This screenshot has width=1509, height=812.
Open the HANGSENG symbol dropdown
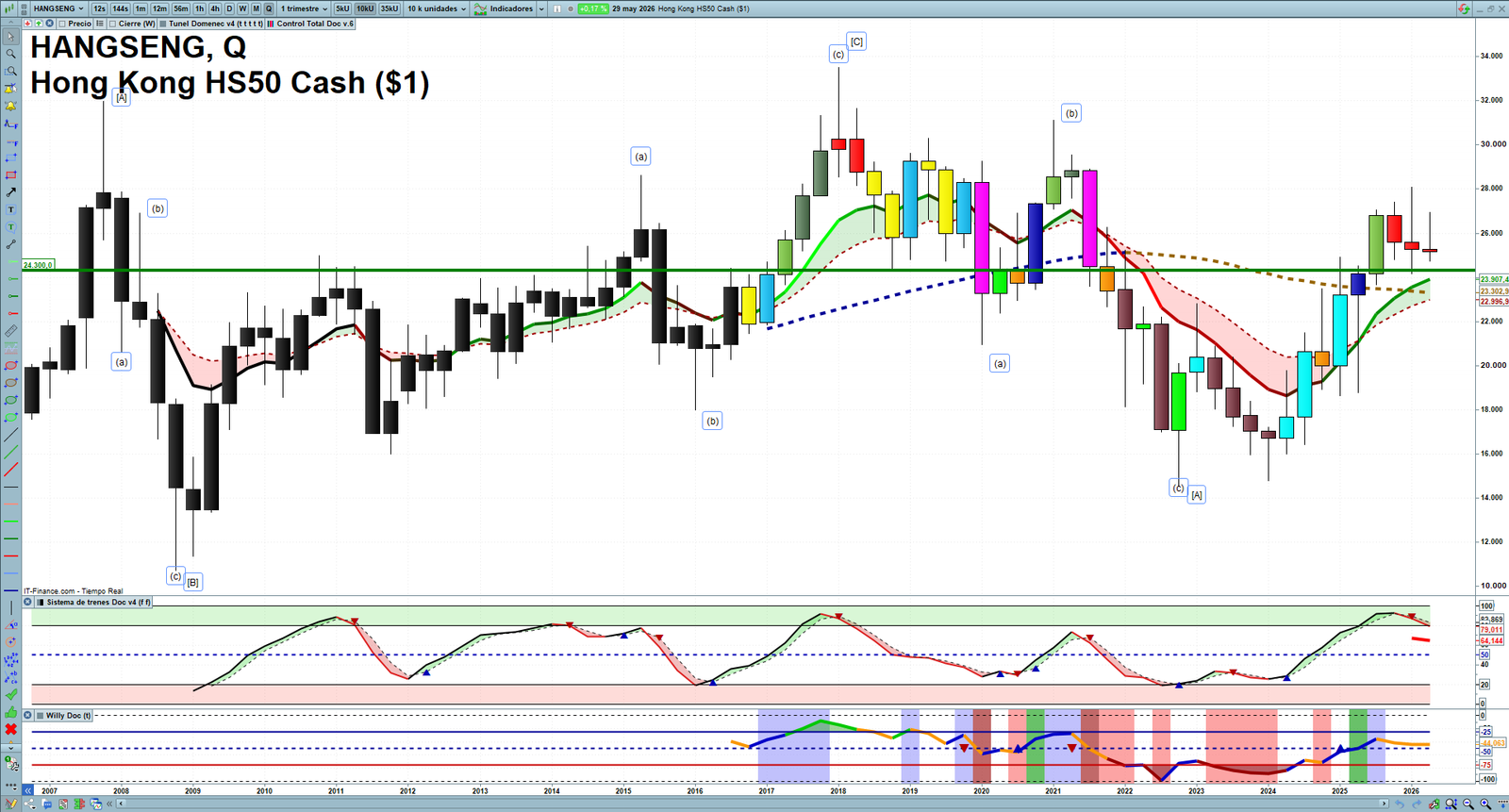pyautogui.click(x=58, y=8)
